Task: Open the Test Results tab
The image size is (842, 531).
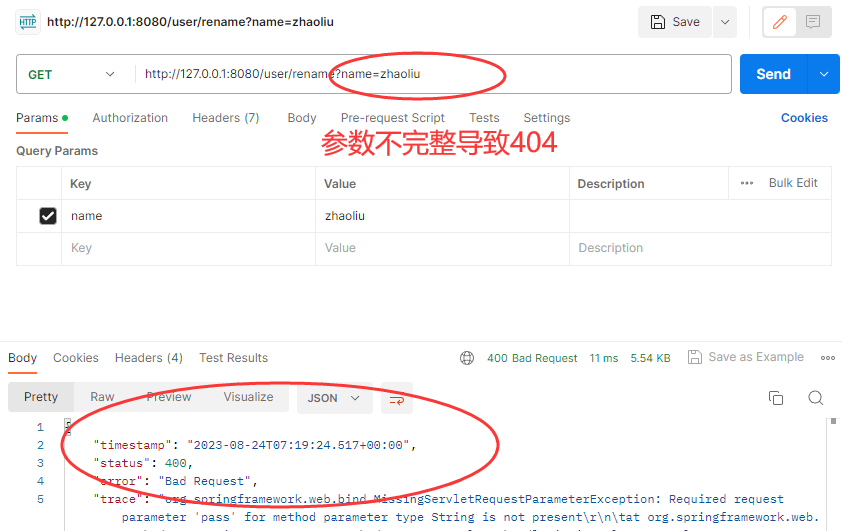Action: pyautogui.click(x=234, y=358)
